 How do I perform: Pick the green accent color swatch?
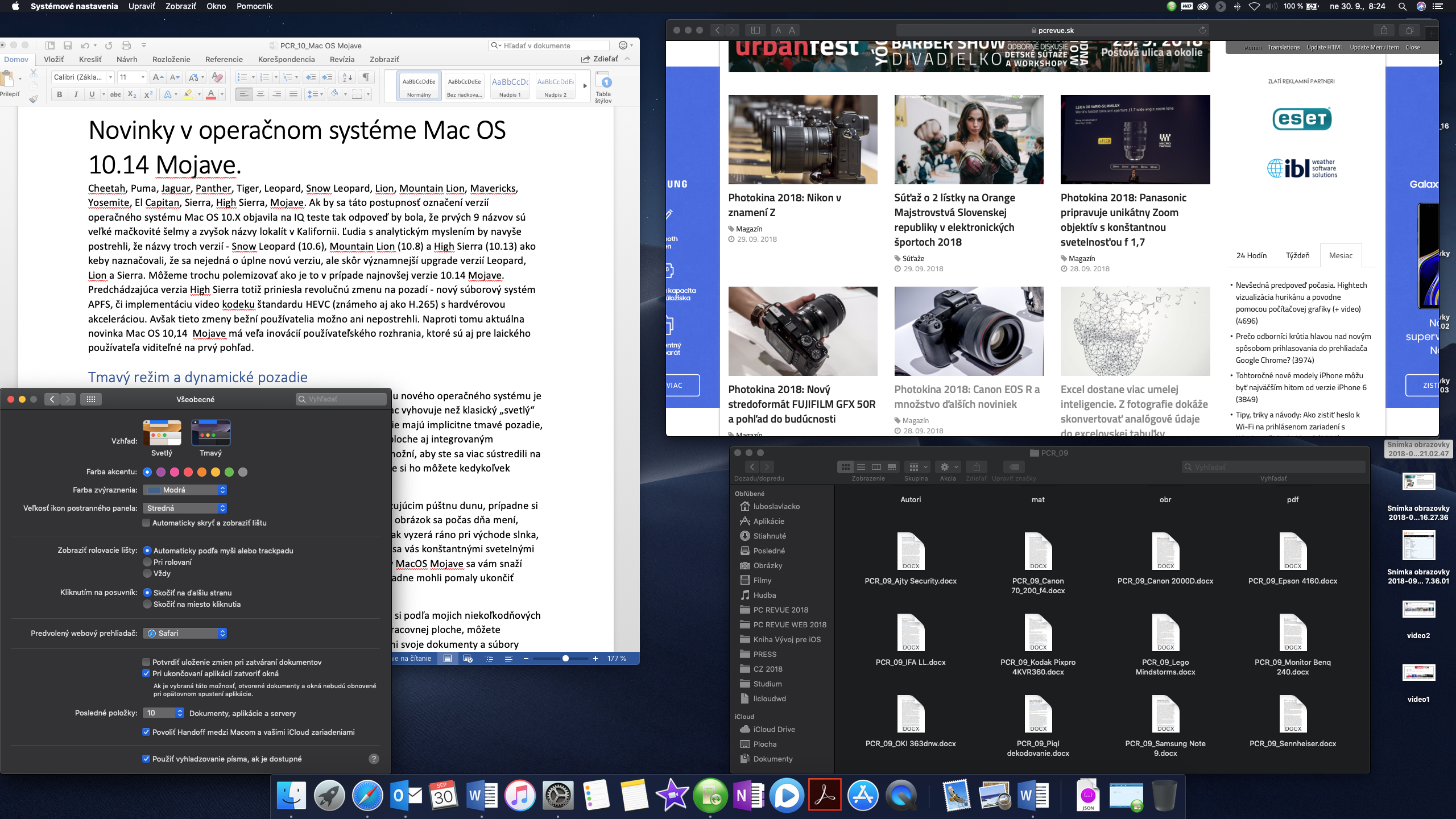point(229,472)
